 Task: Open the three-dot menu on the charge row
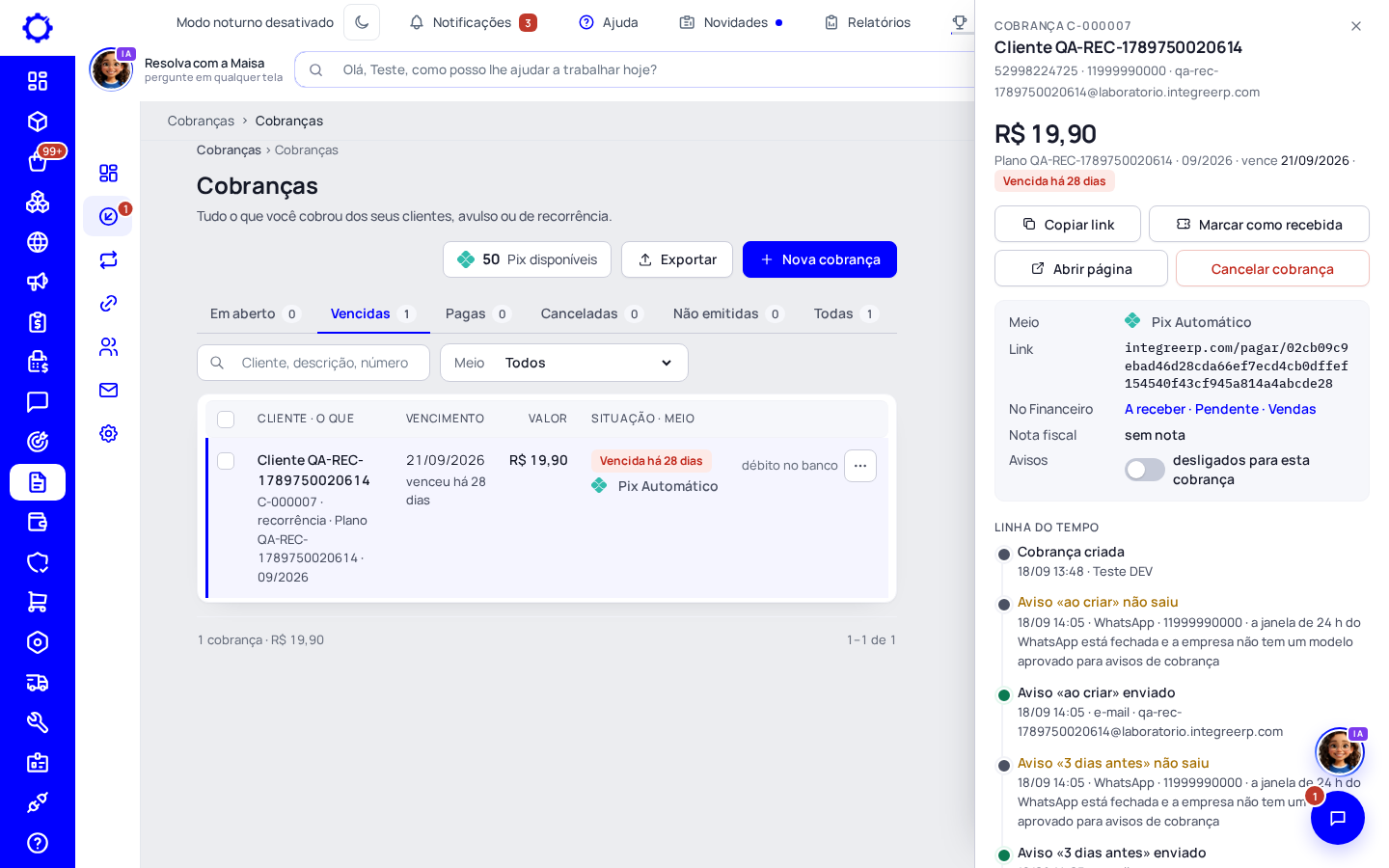point(860,466)
